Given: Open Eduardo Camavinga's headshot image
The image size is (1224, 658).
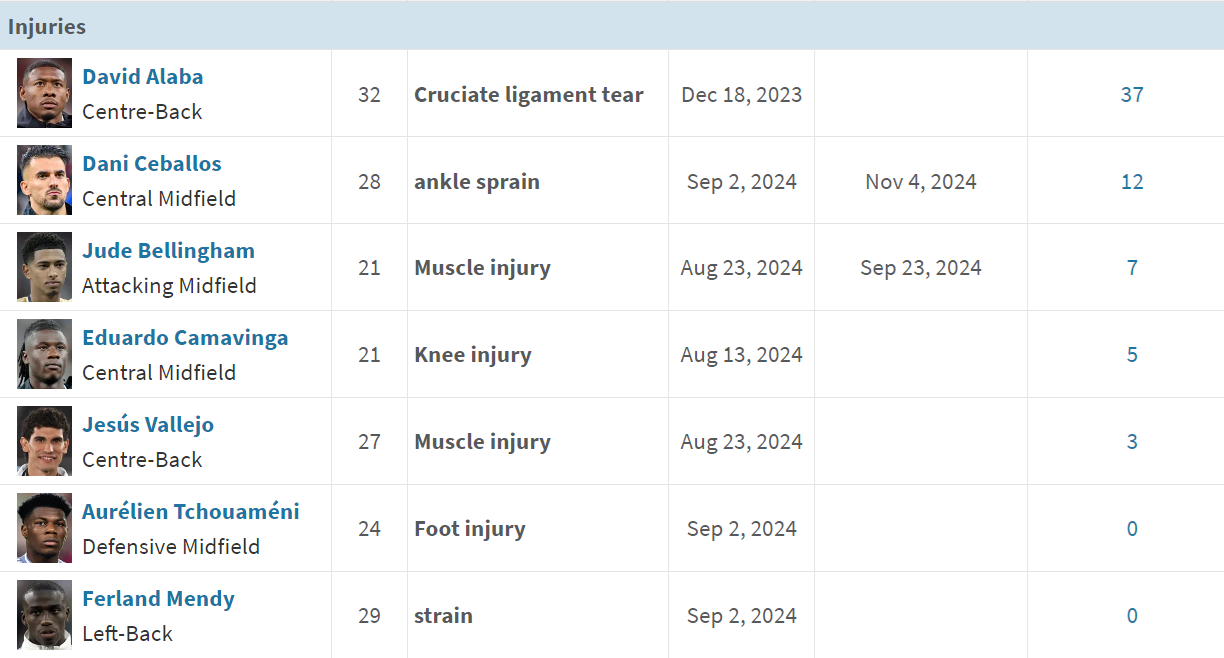Looking at the screenshot, I should click(x=44, y=354).
